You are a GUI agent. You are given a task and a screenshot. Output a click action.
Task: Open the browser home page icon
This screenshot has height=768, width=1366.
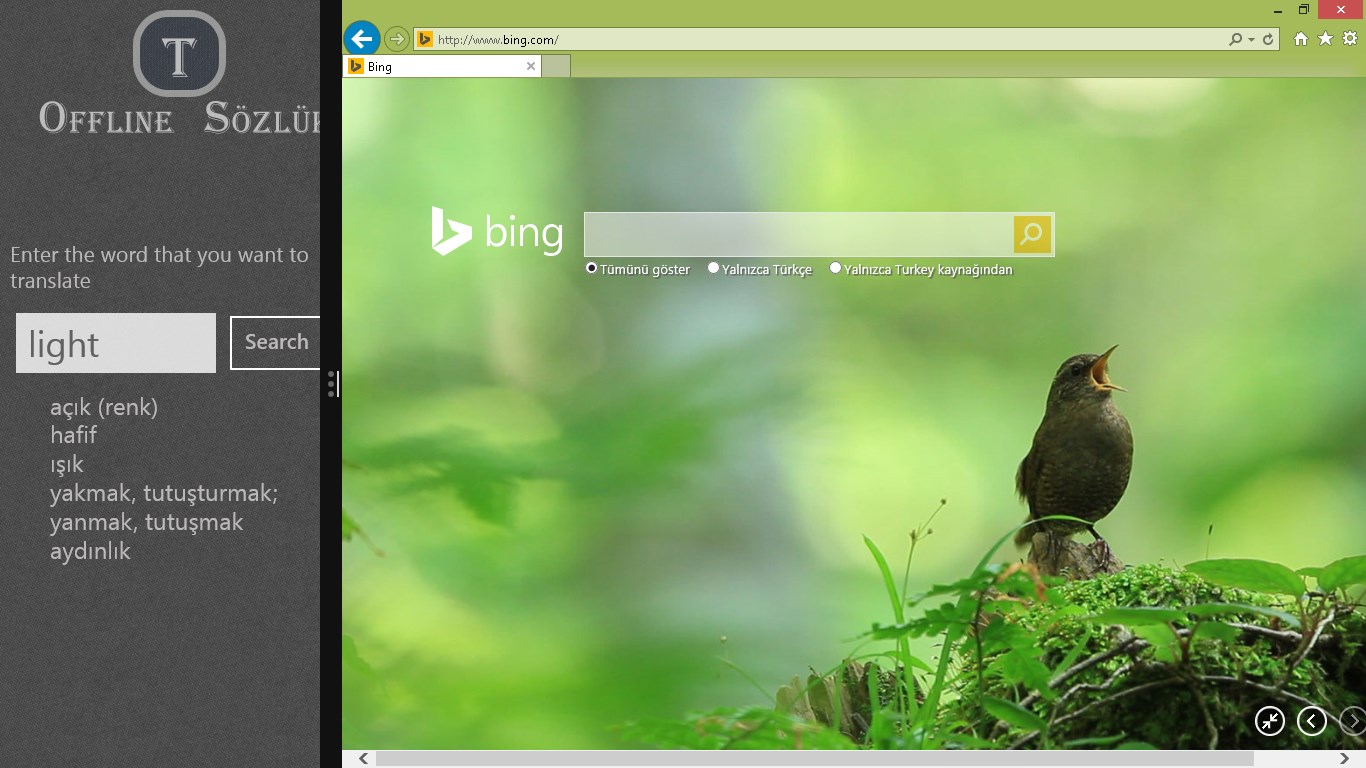1301,39
